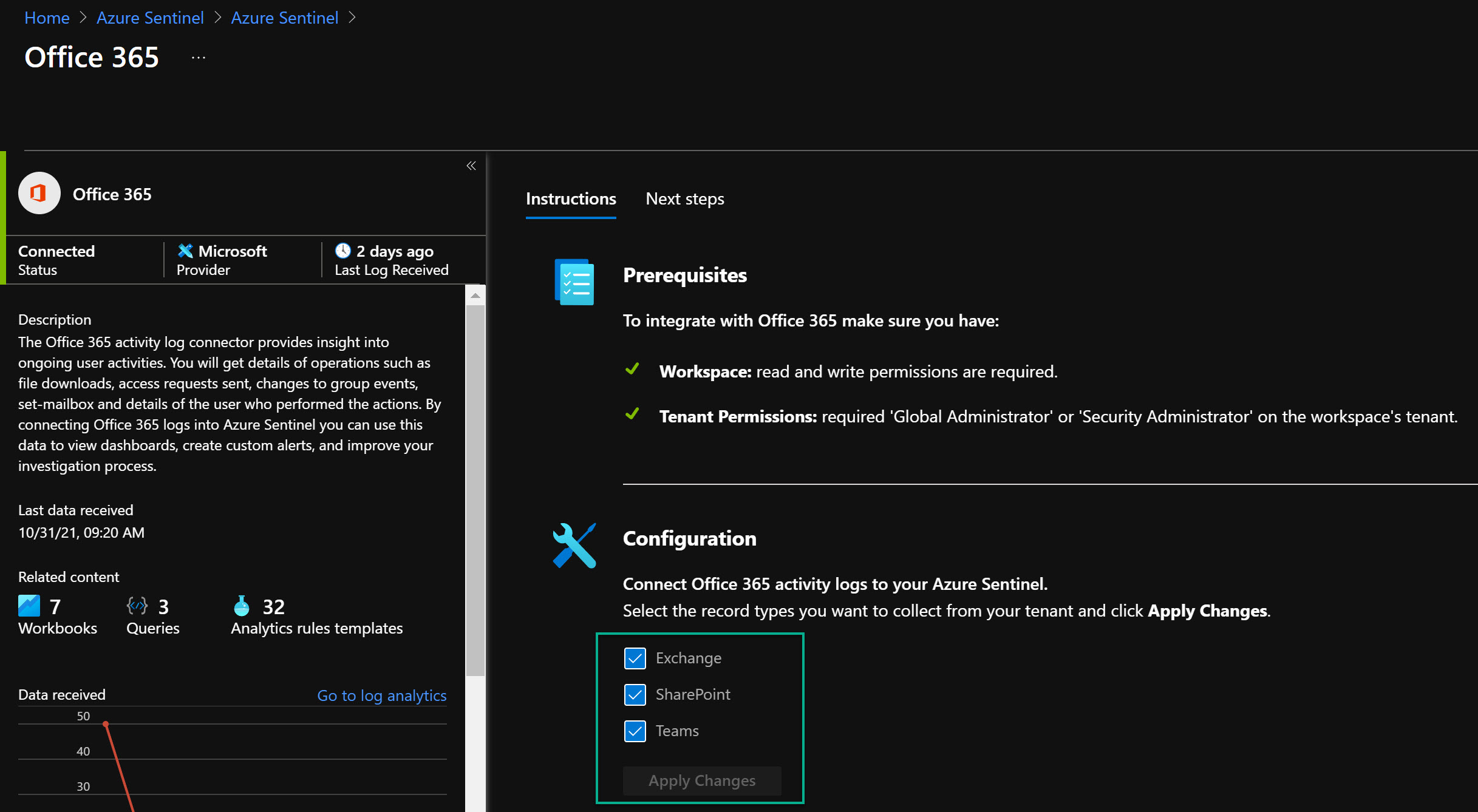The width and height of the screenshot is (1478, 812).
Task: Uncheck the Exchange checkbox
Action: tap(635, 658)
